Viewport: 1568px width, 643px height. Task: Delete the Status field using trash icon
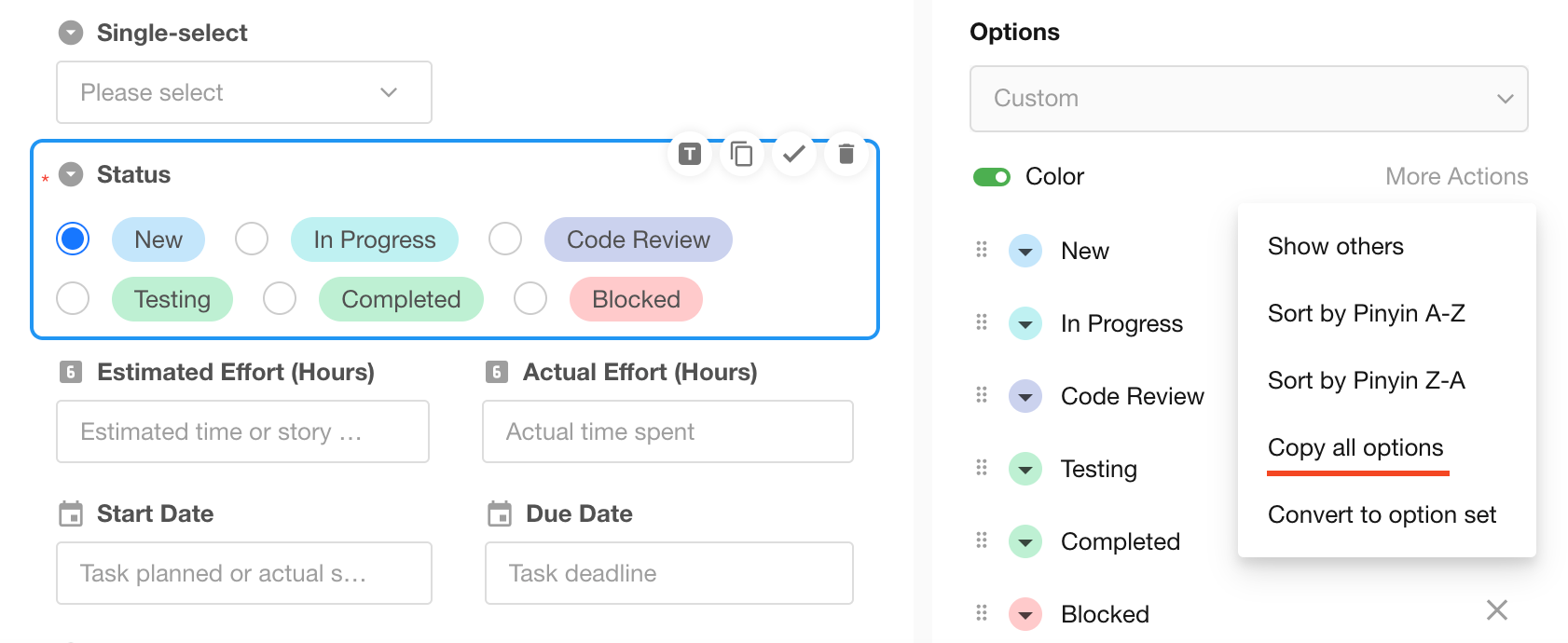coord(846,154)
